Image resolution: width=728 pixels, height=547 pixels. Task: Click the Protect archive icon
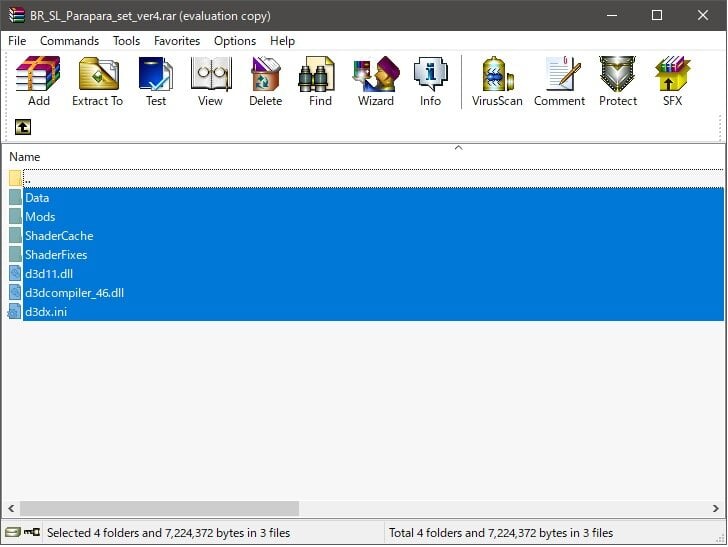click(618, 82)
